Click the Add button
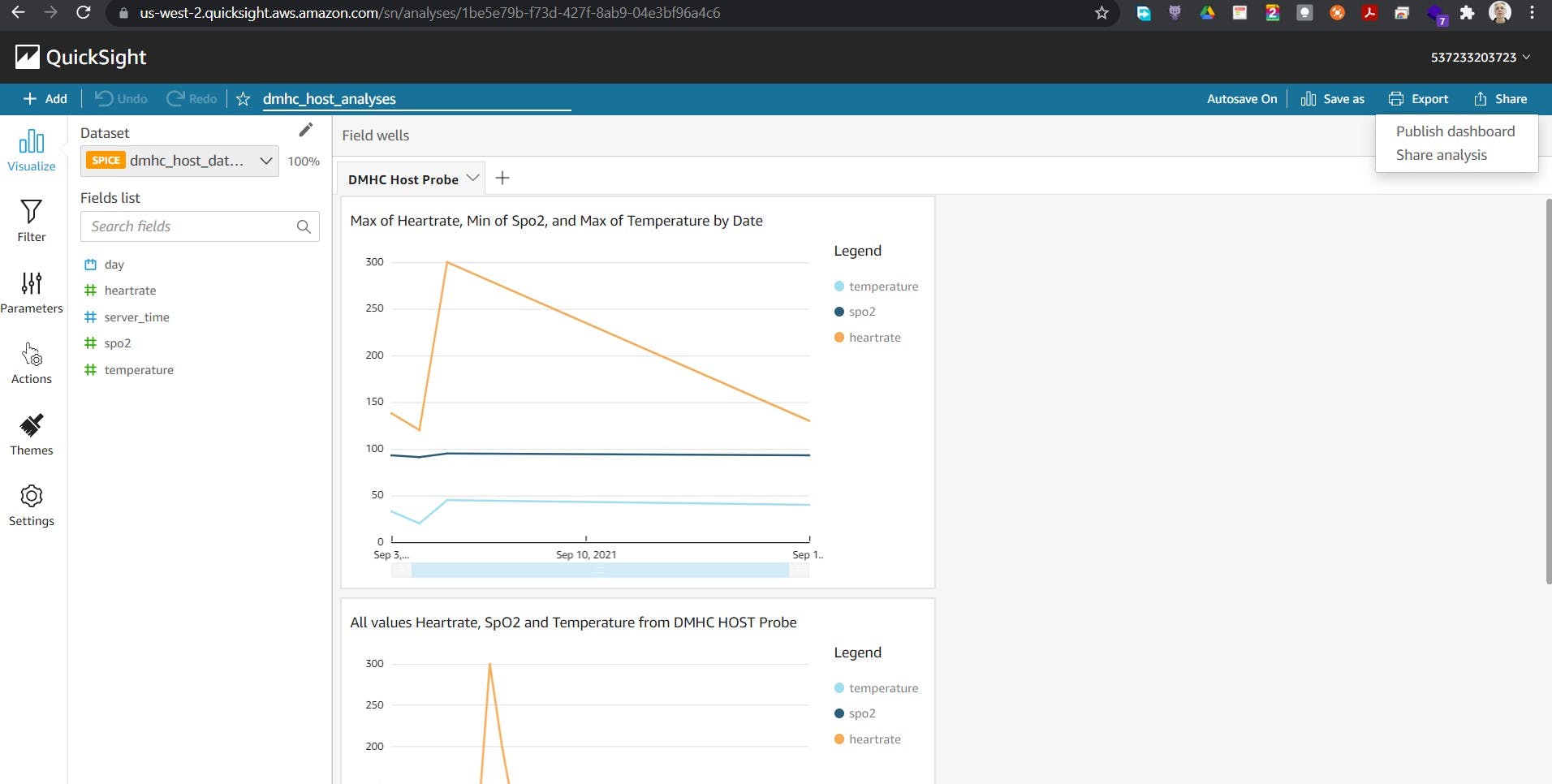This screenshot has width=1552, height=784. point(45,99)
